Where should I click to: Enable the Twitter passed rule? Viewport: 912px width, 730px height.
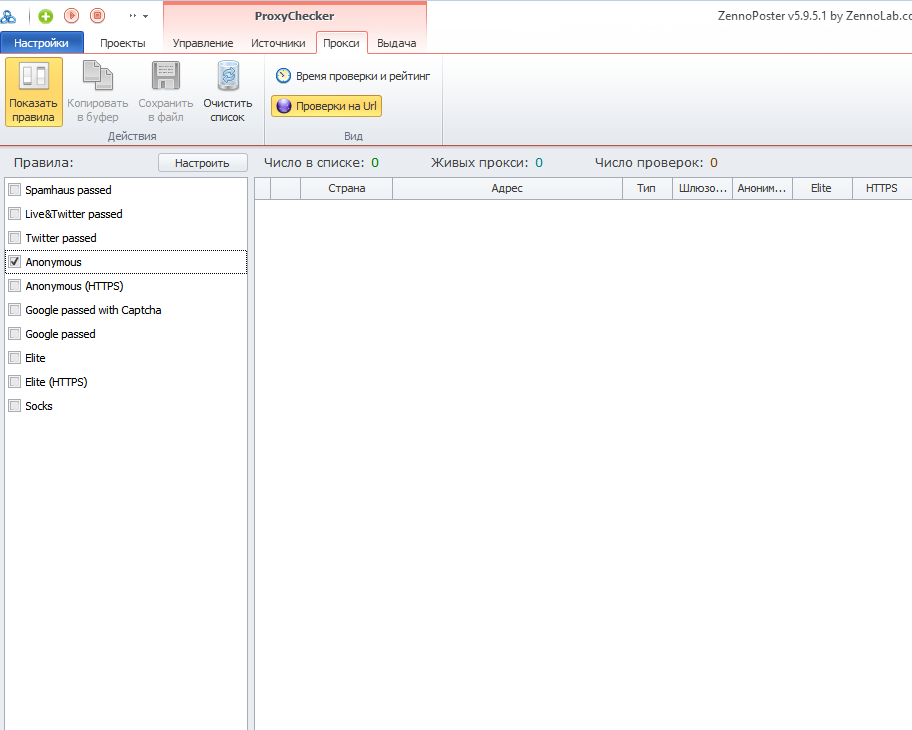click(15, 238)
